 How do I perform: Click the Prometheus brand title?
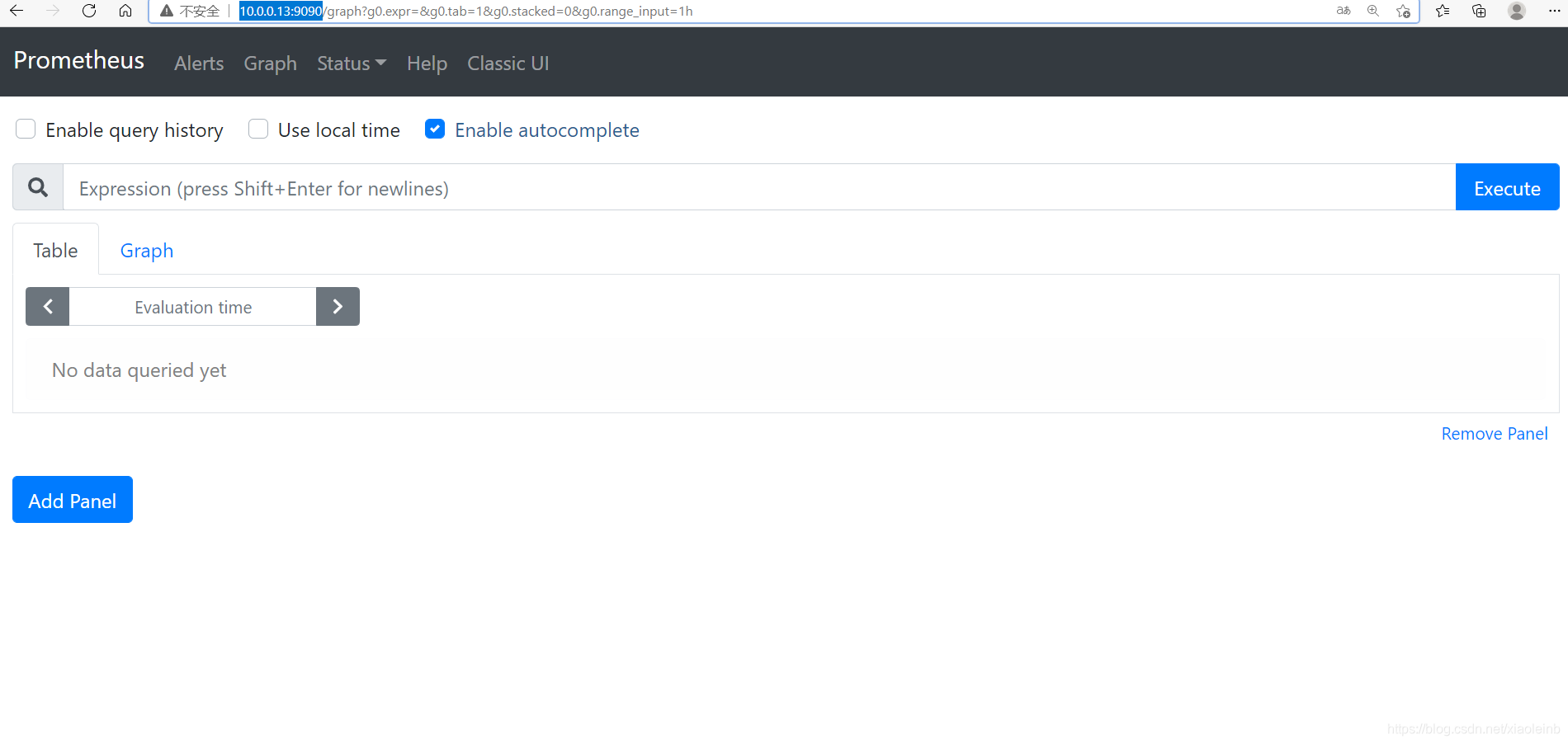pyautogui.click(x=79, y=60)
